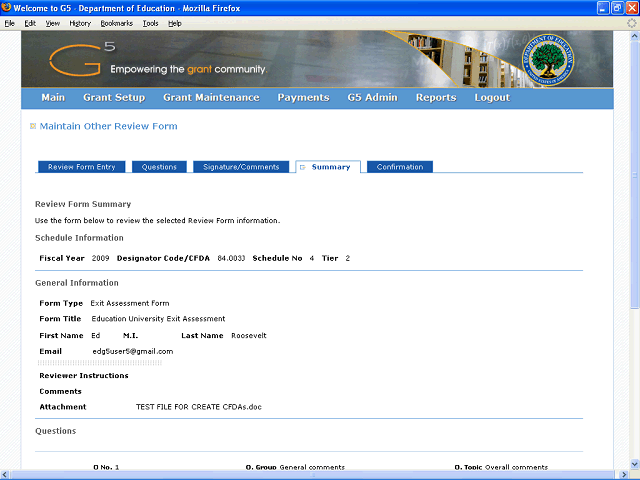Click 'Maintain Other Review Form' page title
This screenshot has width=640, height=480.
coord(109,126)
